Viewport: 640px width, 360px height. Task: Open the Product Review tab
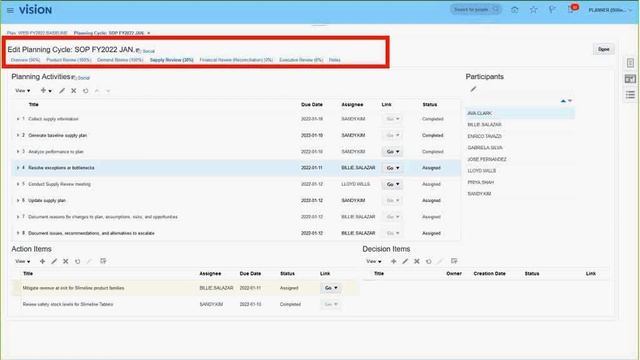tap(69, 60)
